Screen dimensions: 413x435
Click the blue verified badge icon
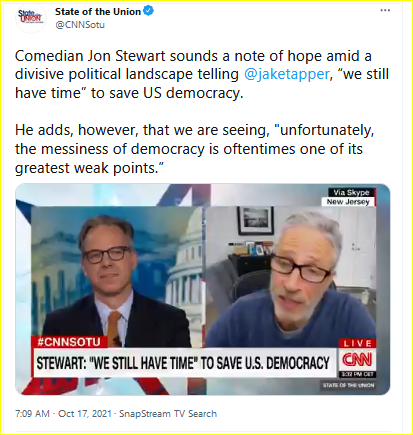coord(148,11)
